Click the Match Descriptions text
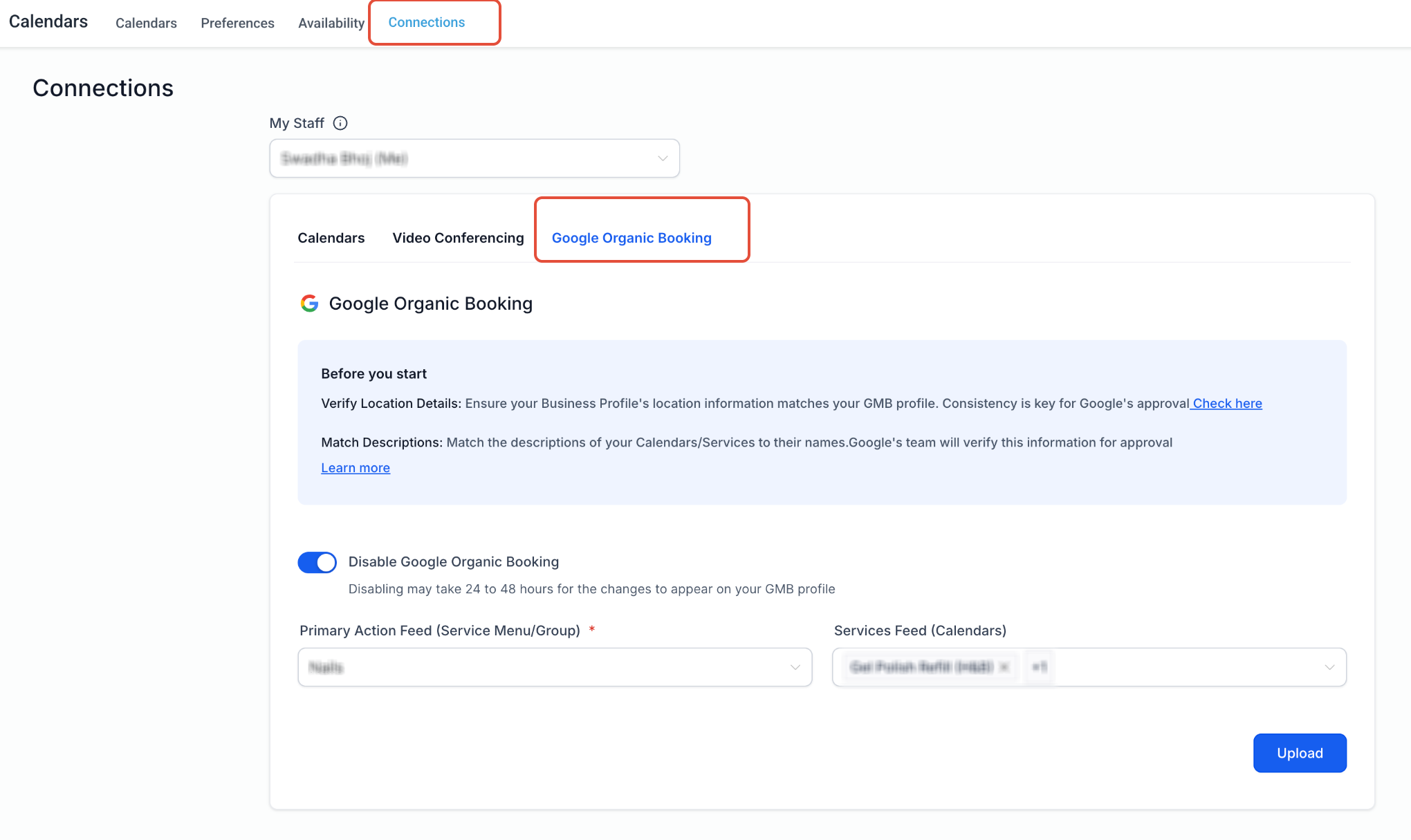1411x840 pixels. pos(382,442)
